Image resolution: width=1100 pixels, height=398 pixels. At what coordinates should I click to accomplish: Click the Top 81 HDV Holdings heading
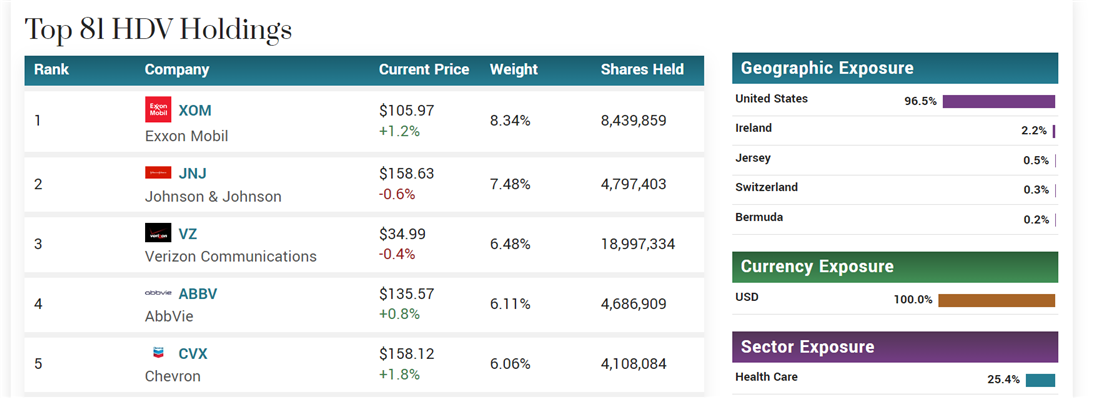(158, 29)
